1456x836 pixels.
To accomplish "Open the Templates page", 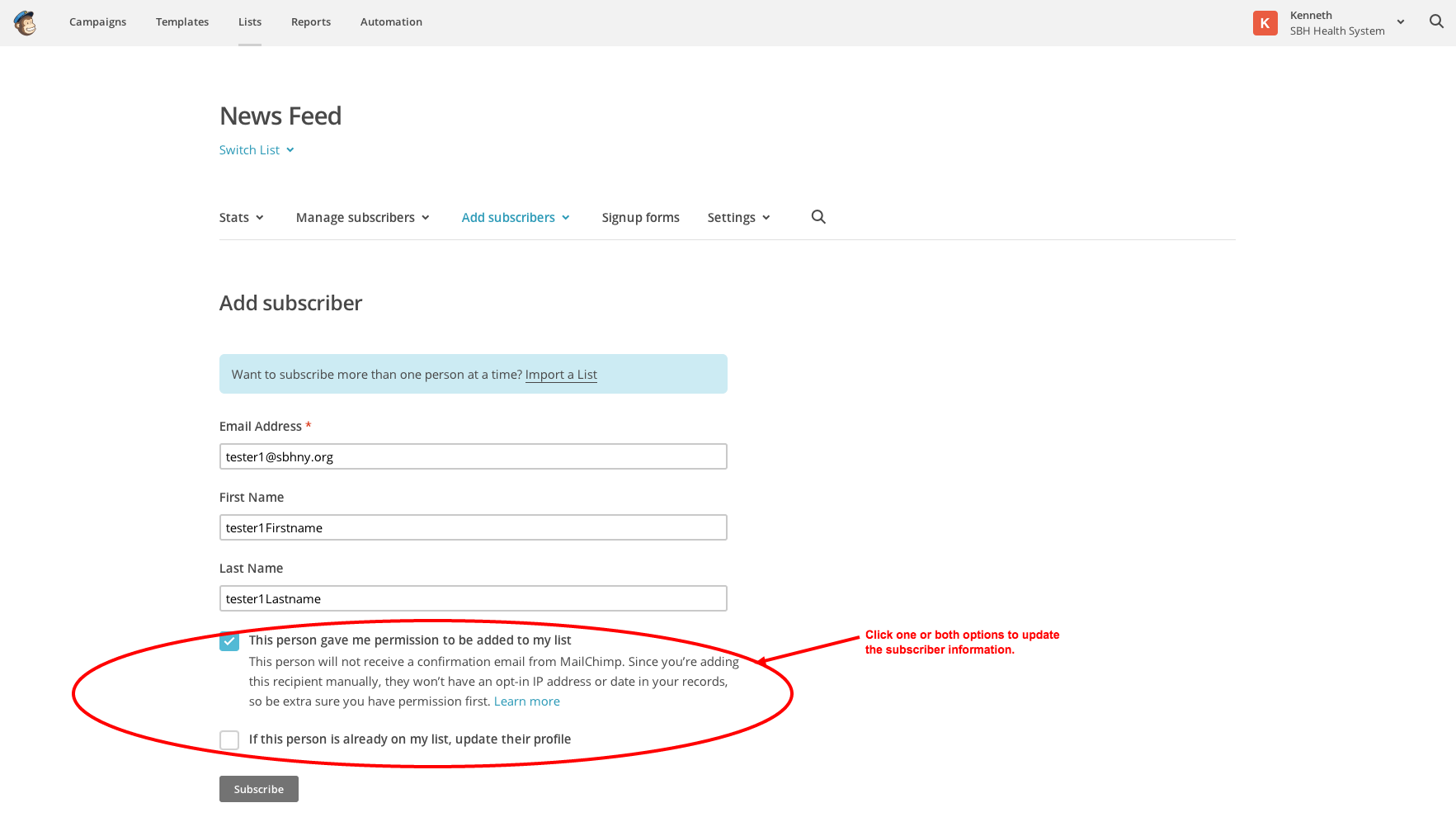I will 182,22.
